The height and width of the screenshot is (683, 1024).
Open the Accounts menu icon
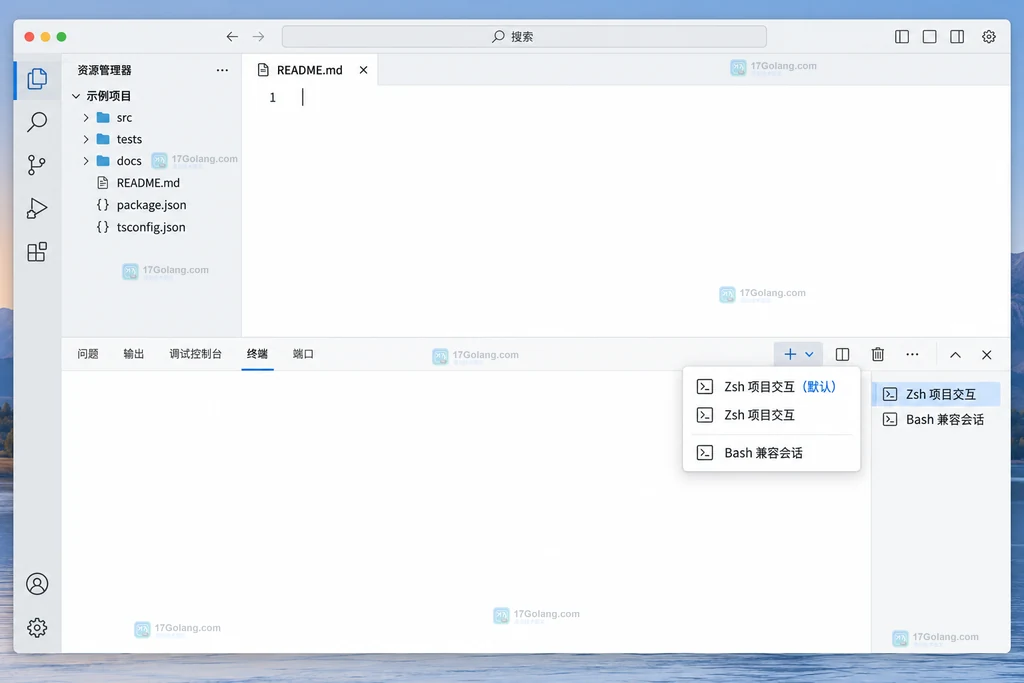pyautogui.click(x=37, y=584)
